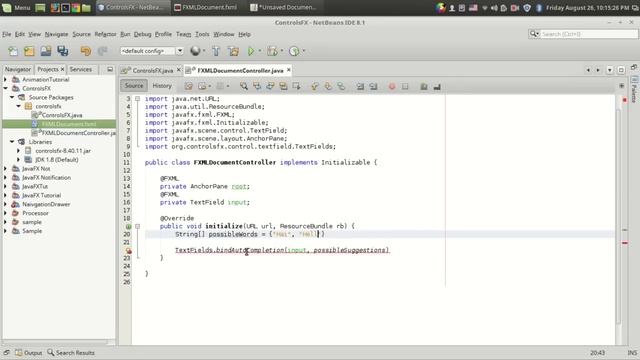640x360 pixels.
Task: Click error hint bulb on line 22
Action: tap(128, 251)
